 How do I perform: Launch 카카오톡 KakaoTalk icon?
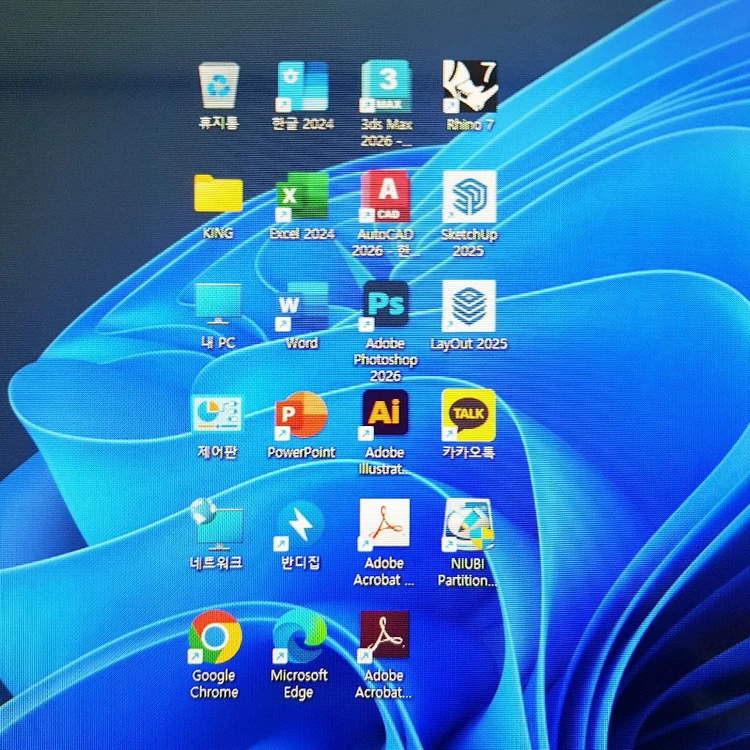click(x=468, y=415)
